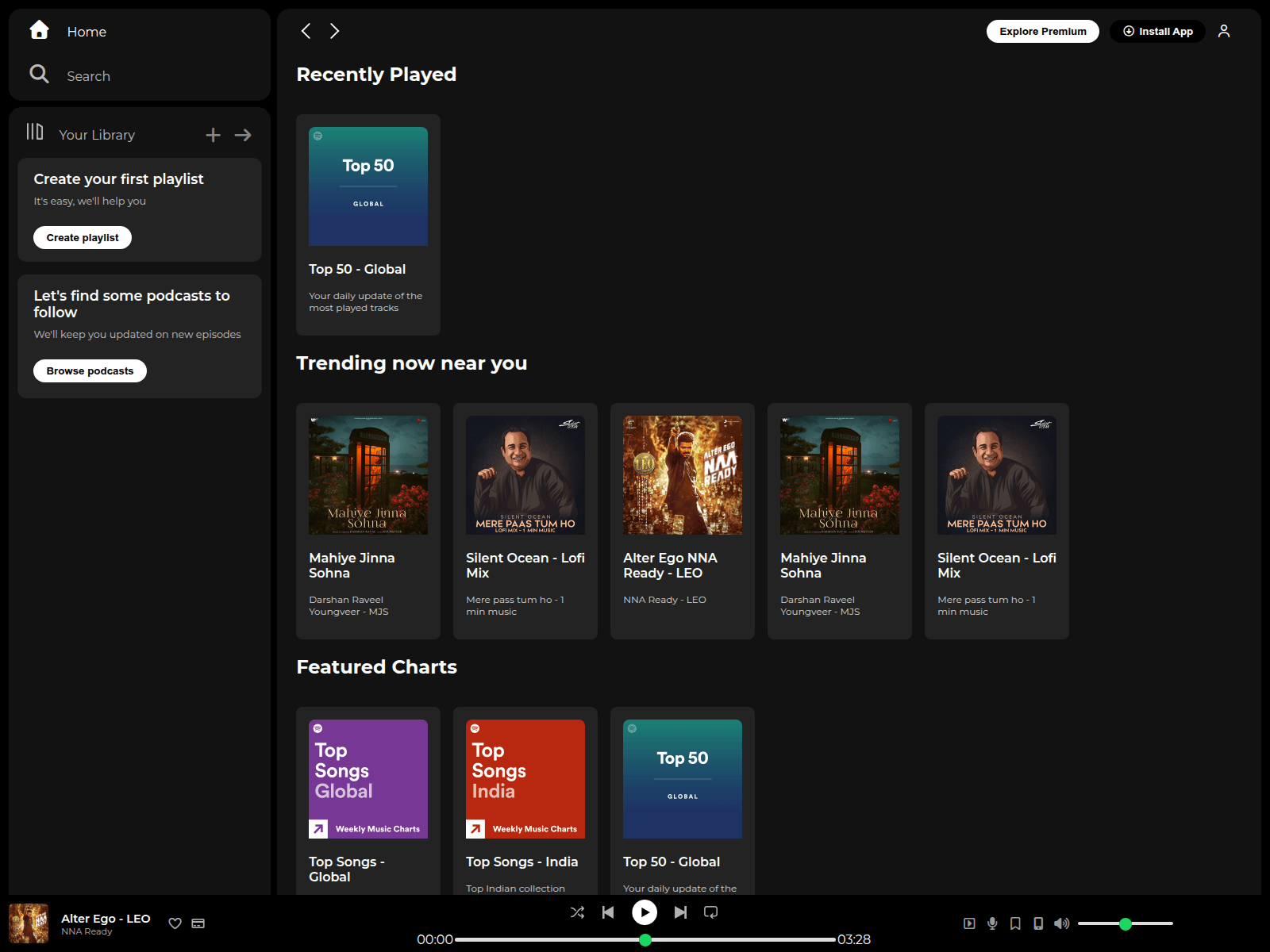The height and width of the screenshot is (952, 1270).
Task: Open Alter Ego NNA Ready - LEO card
Action: (x=683, y=521)
